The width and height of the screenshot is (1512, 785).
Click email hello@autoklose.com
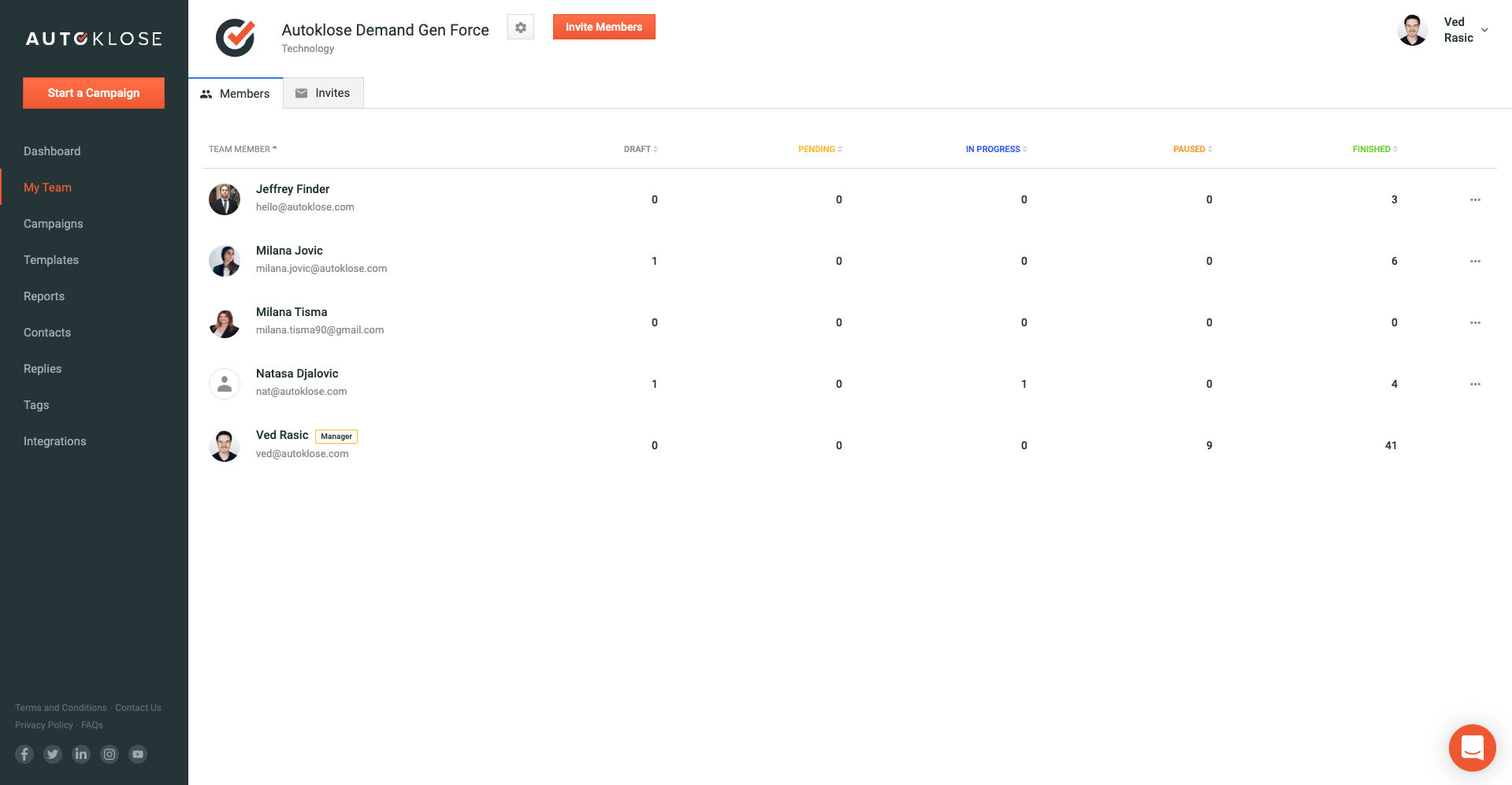[305, 207]
